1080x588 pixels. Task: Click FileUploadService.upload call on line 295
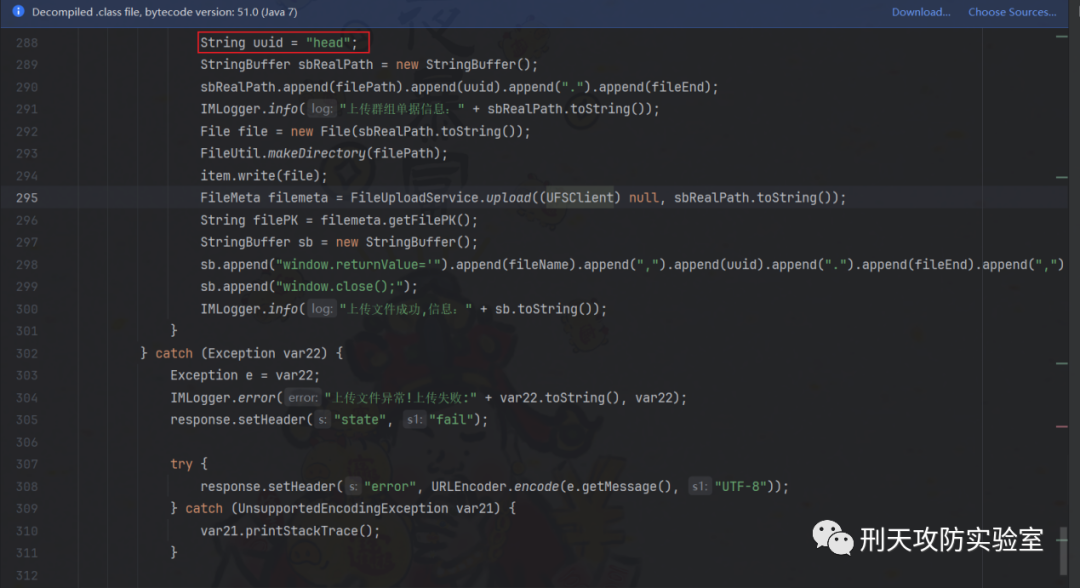(x=597, y=198)
